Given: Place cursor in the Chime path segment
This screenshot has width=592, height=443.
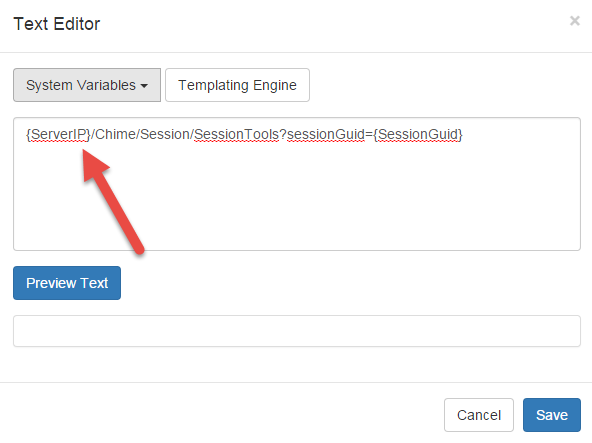Looking at the screenshot, I should 116,134.
